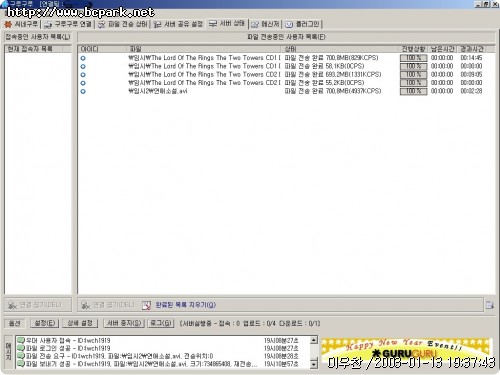Sort by the 상태 column header
This screenshot has width=500, height=375.
click(x=340, y=49)
